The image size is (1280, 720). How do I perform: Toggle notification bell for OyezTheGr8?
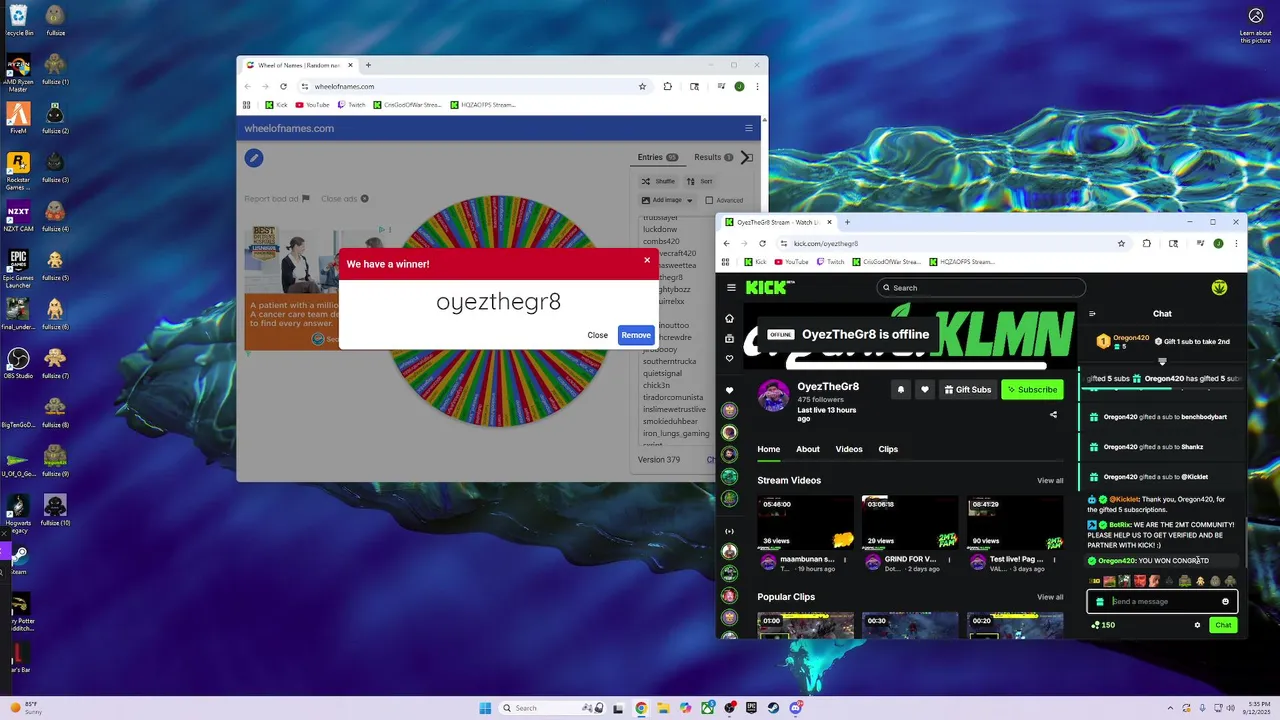pyautogui.click(x=901, y=390)
